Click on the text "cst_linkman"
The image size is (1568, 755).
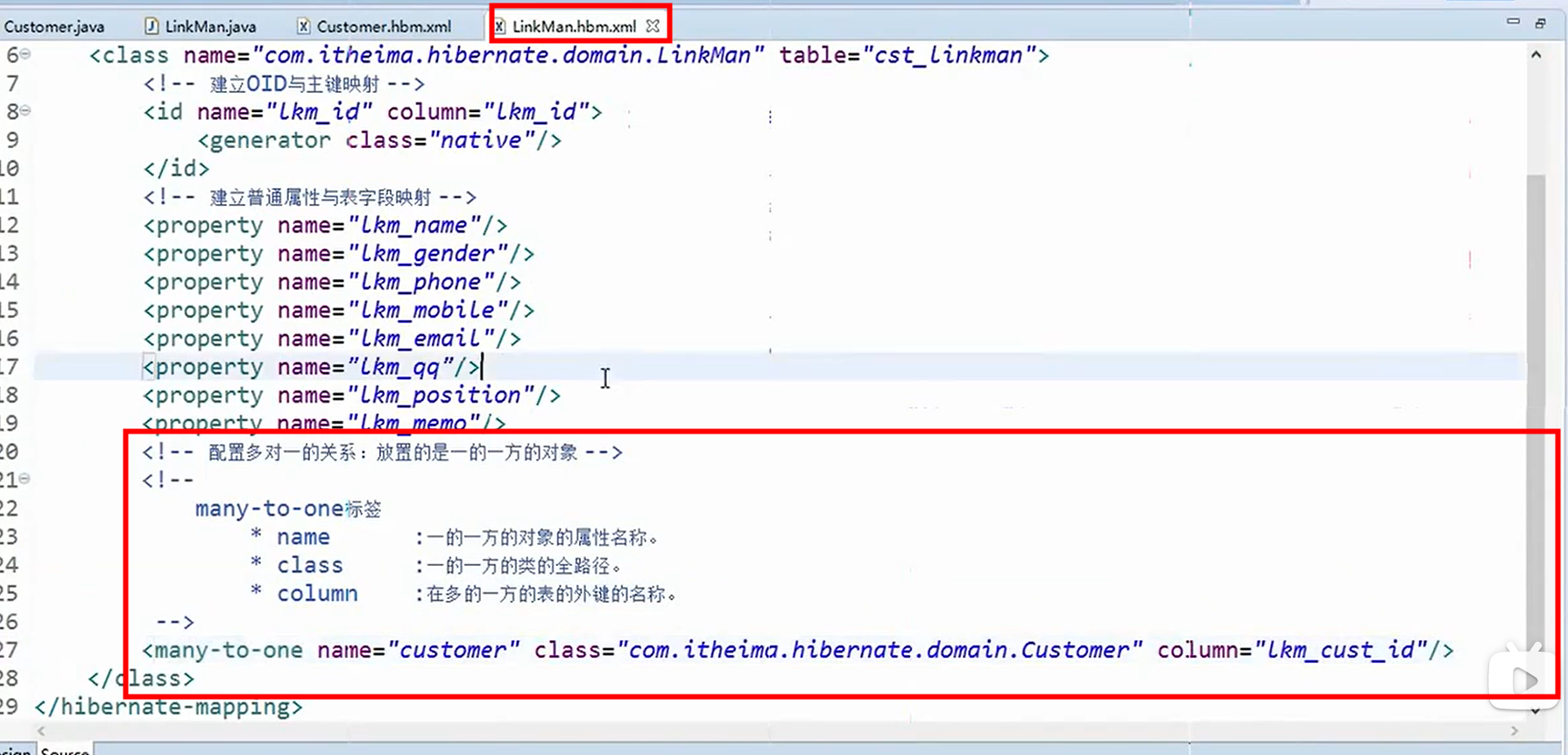[948, 55]
